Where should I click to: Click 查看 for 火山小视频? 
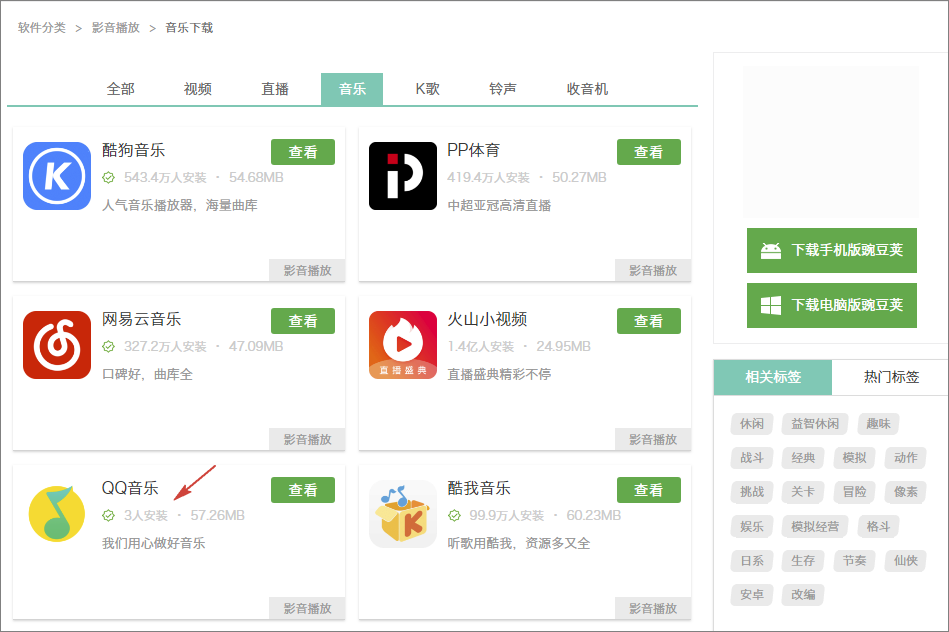point(649,321)
